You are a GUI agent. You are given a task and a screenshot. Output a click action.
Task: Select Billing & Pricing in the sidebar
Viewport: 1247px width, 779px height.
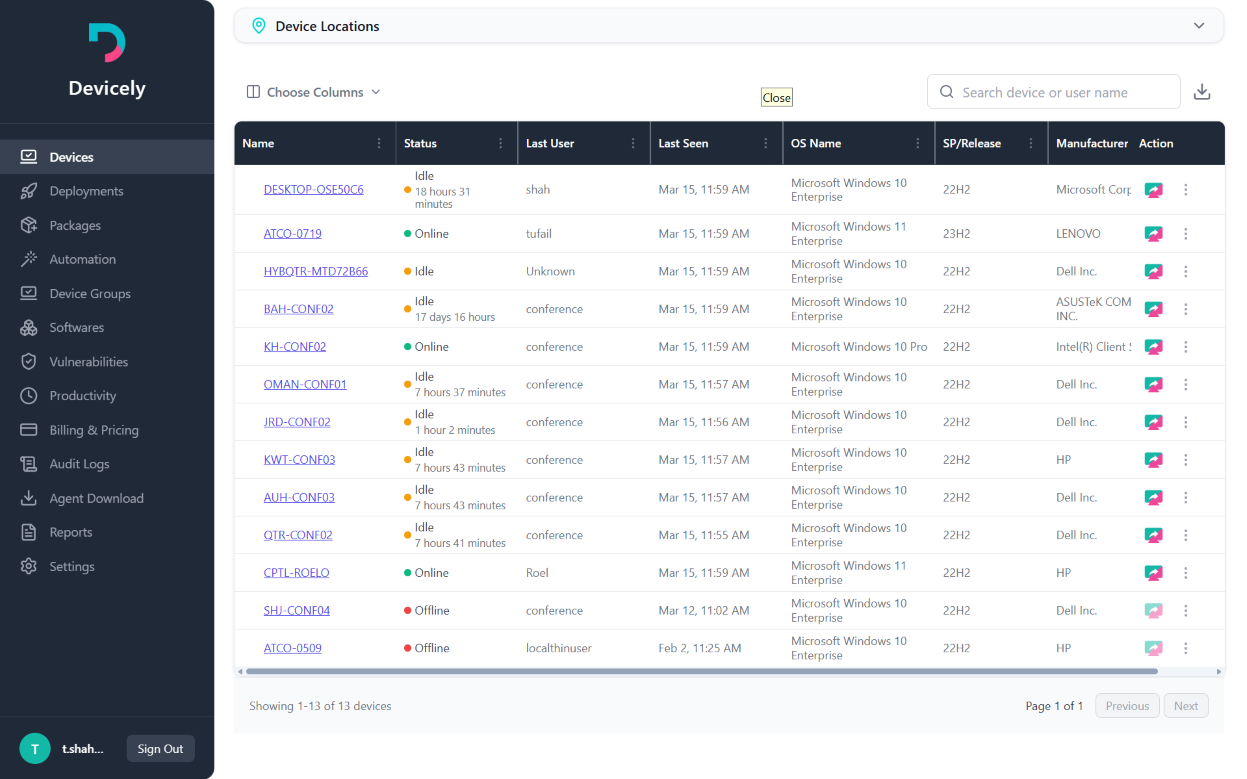pyautogui.click(x=93, y=429)
